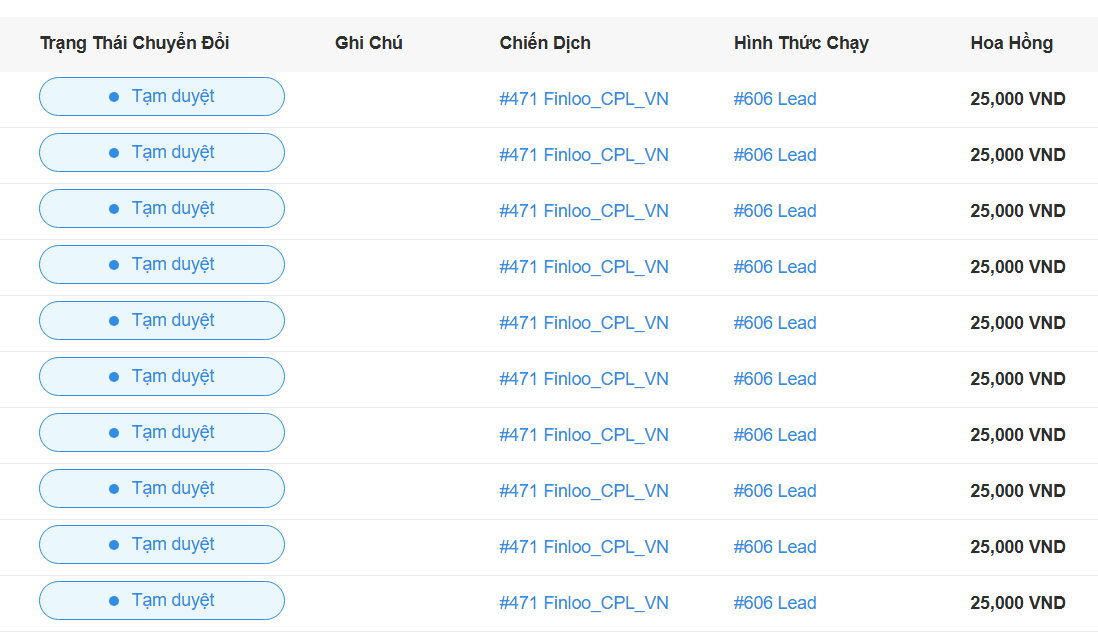This screenshot has width=1098, height=637.
Task: Open the #606 Lead link in seventh row
Action: [x=775, y=435]
